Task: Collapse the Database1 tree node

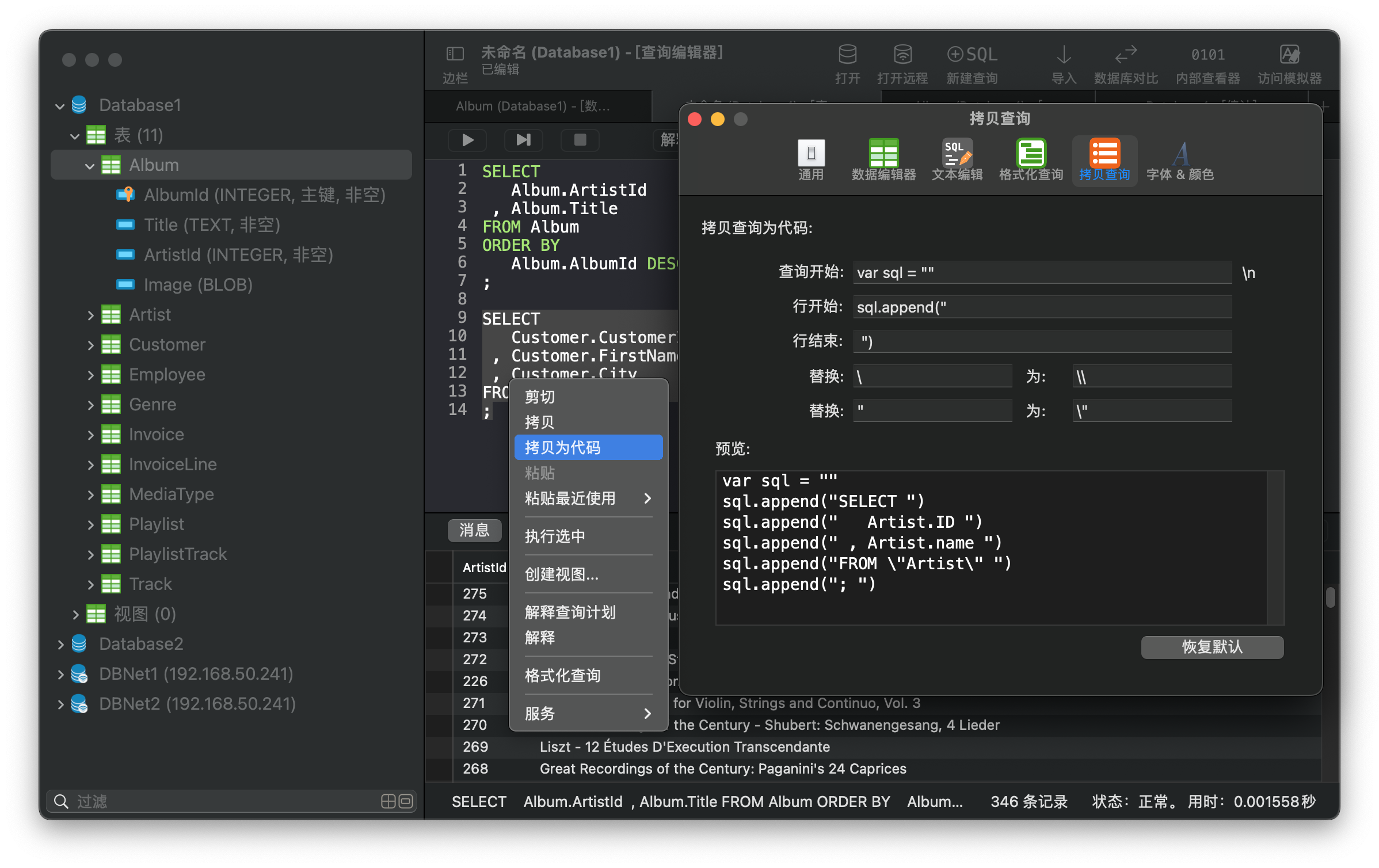Action: [60, 106]
